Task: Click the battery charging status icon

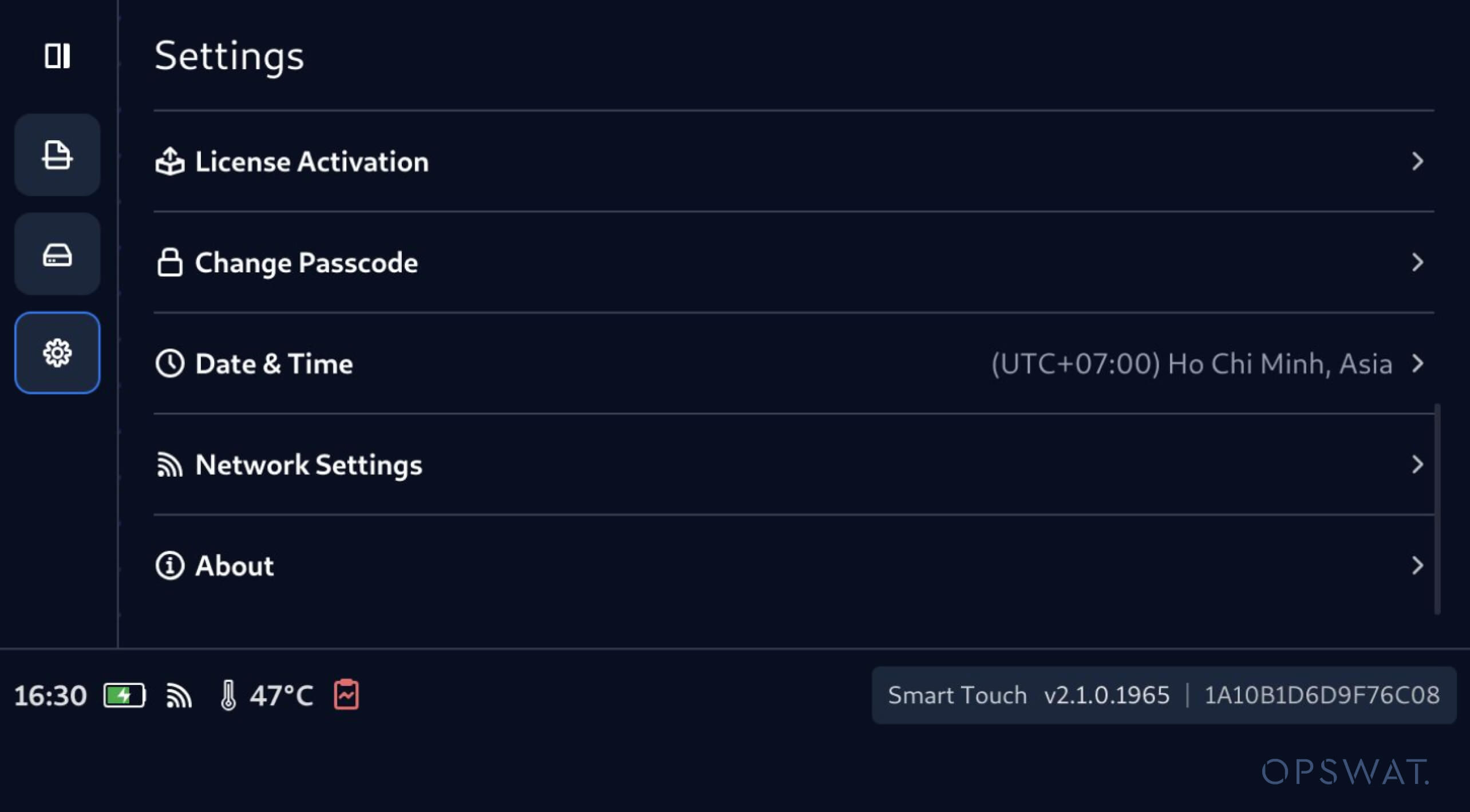Action: pyautogui.click(x=124, y=695)
